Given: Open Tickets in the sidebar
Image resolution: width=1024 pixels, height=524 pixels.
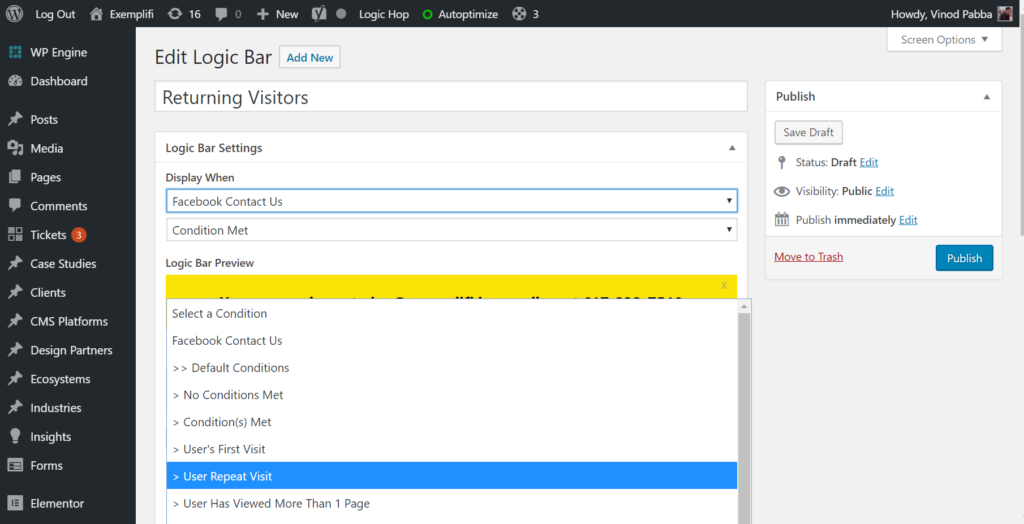Looking at the screenshot, I should 48,235.
